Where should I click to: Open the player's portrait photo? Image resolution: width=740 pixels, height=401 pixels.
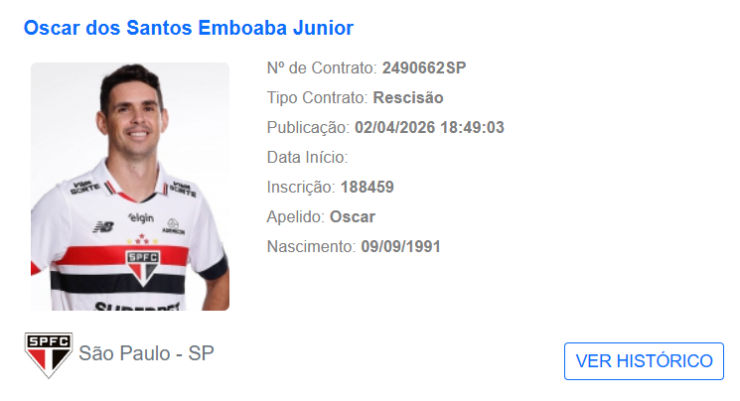click(130, 187)
